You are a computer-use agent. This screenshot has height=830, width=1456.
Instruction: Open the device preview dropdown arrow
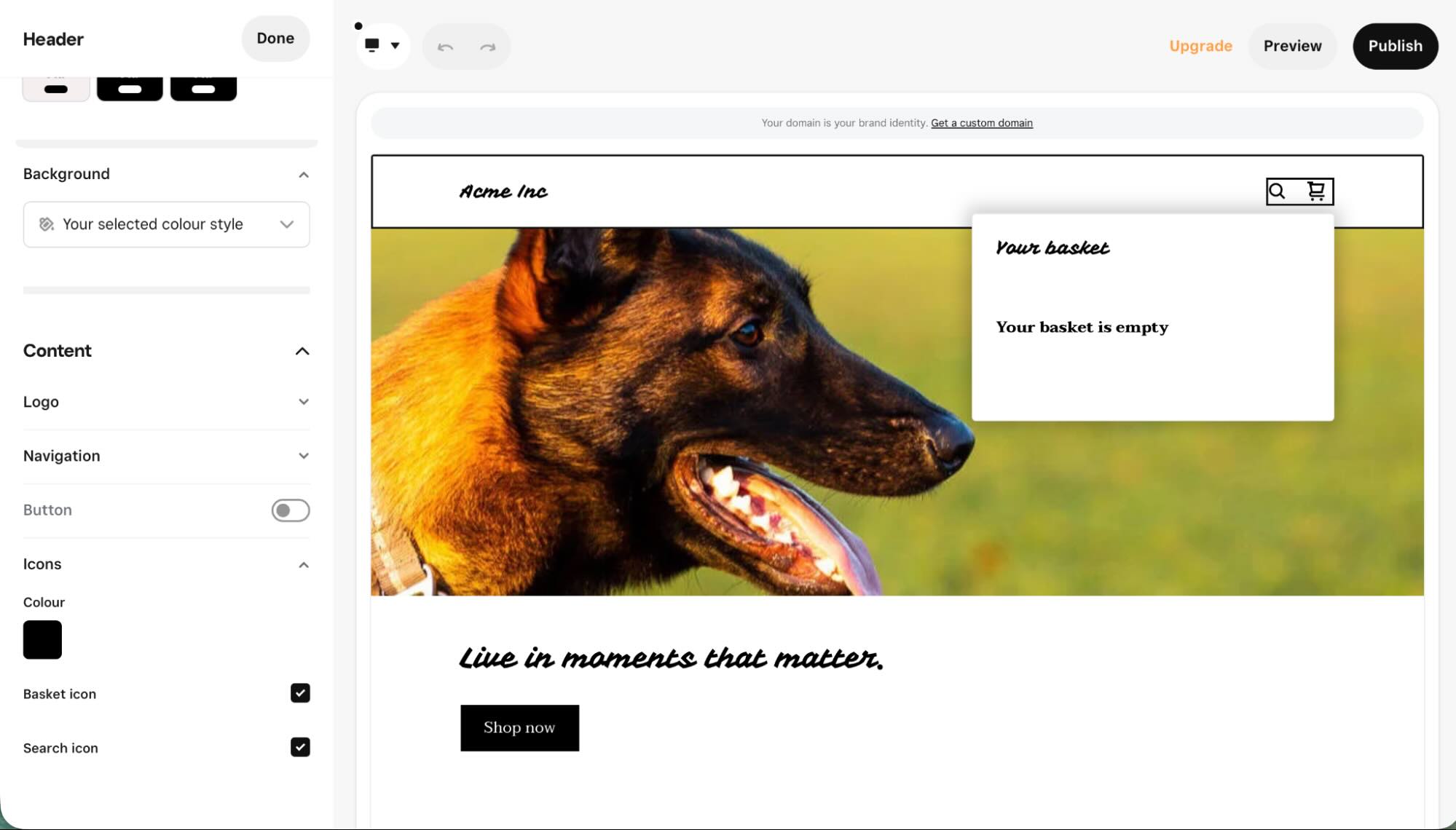click(395, 46)
